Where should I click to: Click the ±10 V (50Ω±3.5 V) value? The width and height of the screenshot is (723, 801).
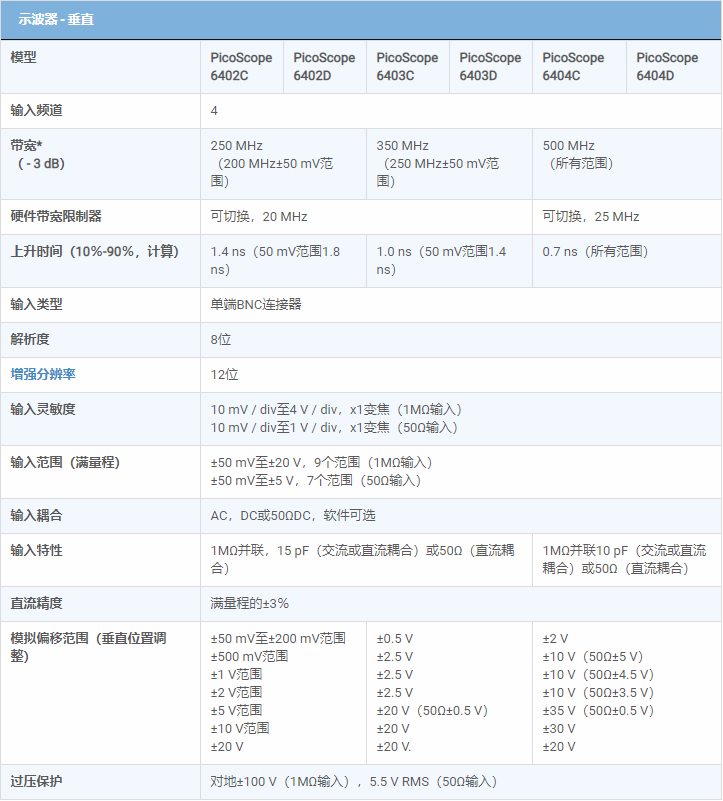598,693
